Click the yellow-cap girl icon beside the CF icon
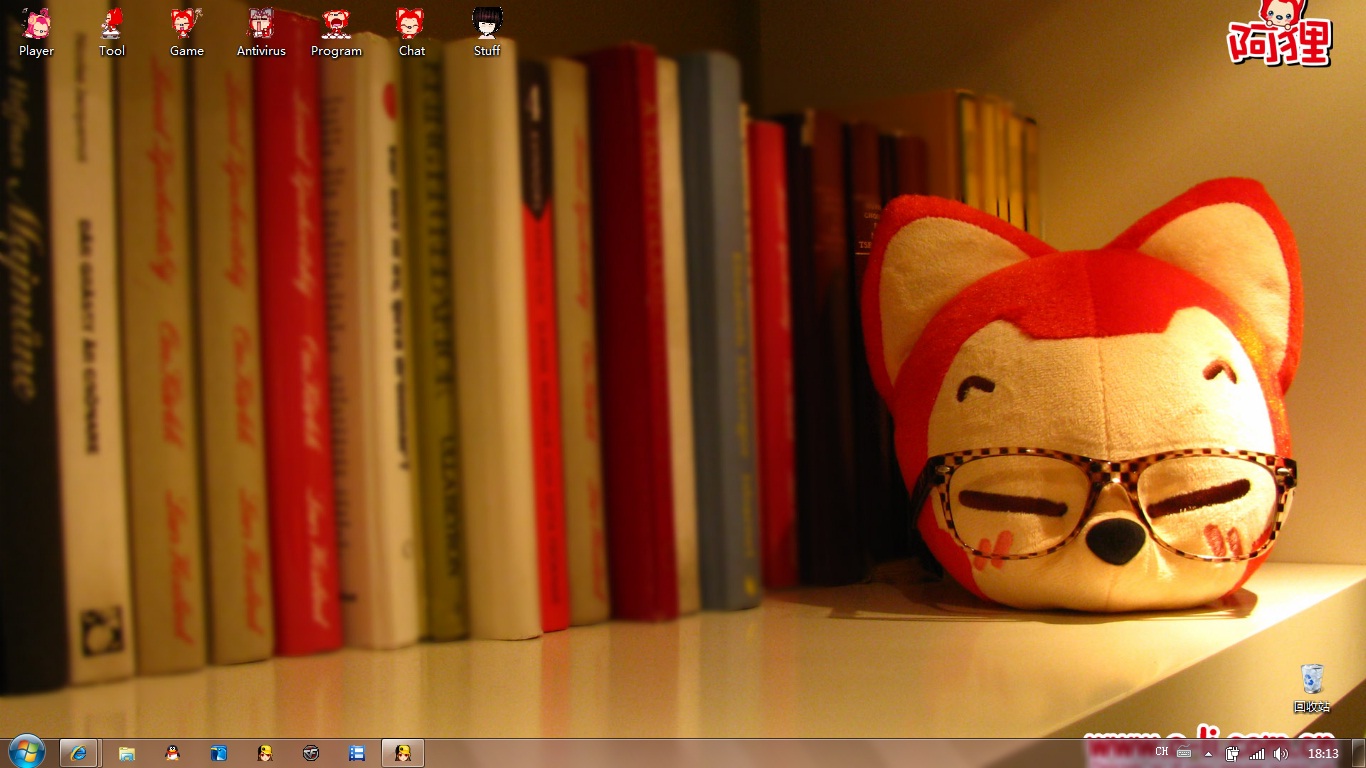 click(x=265, y=753)
